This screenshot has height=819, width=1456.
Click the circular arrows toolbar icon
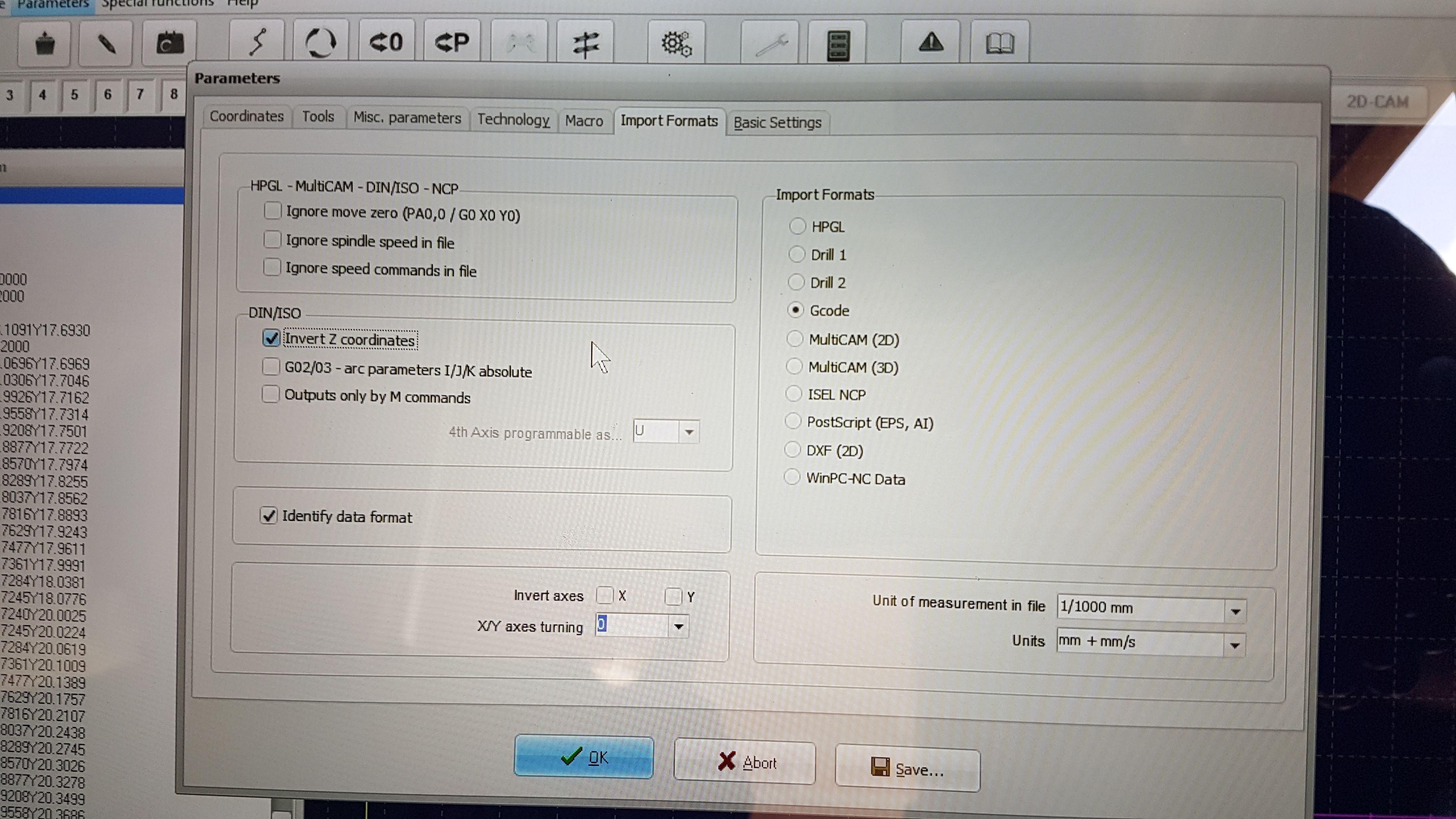(x=320, y=42)
